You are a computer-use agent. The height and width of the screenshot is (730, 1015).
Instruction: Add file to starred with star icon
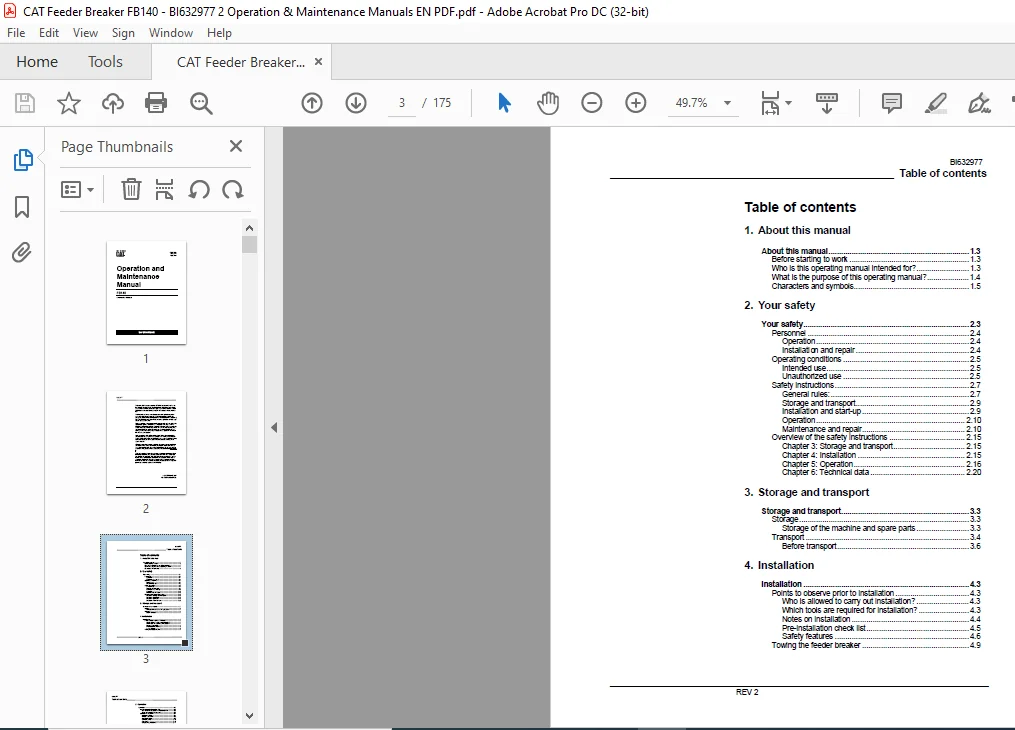[69, 103]
